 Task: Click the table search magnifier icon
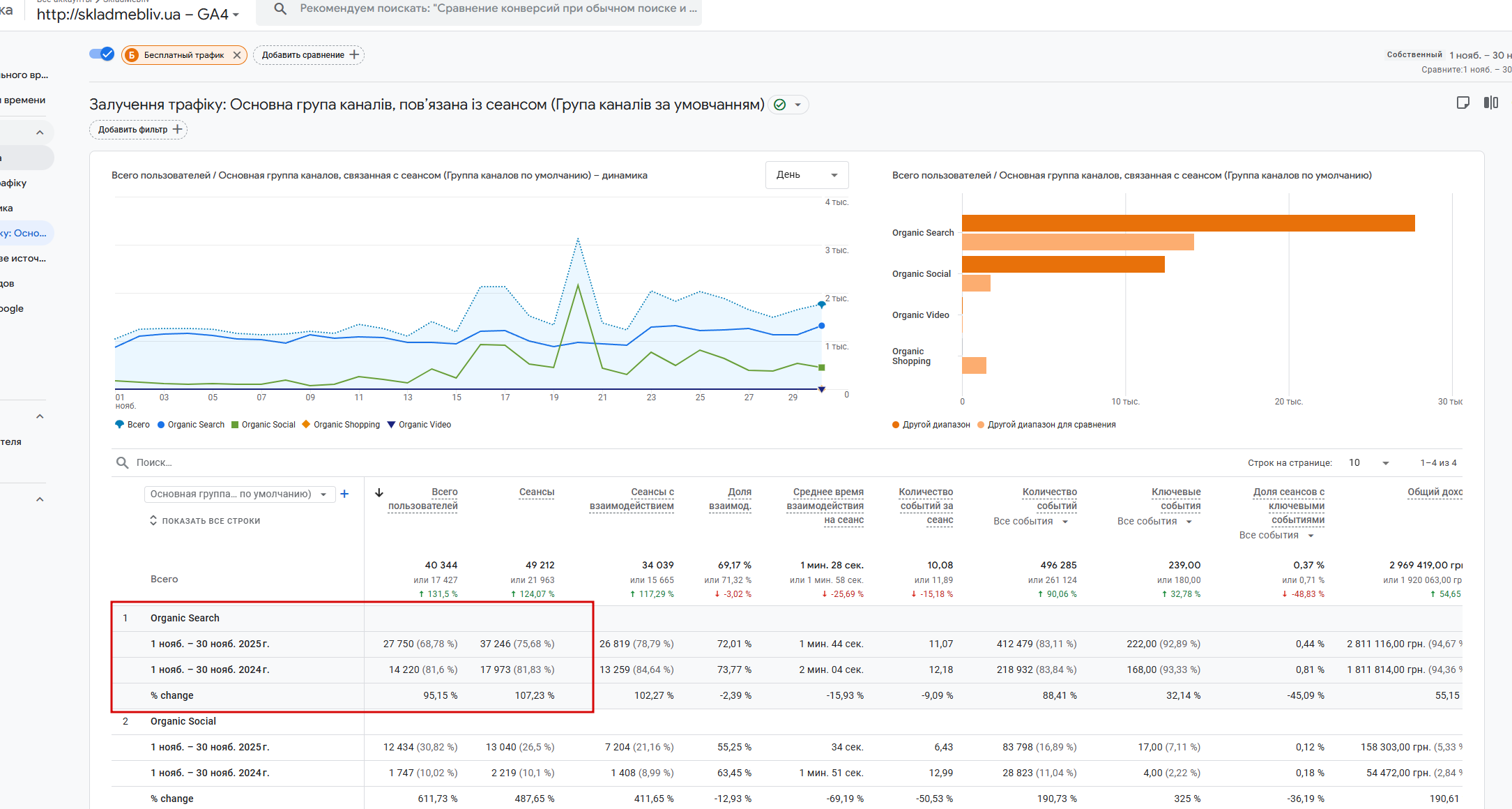click(122, 462)
